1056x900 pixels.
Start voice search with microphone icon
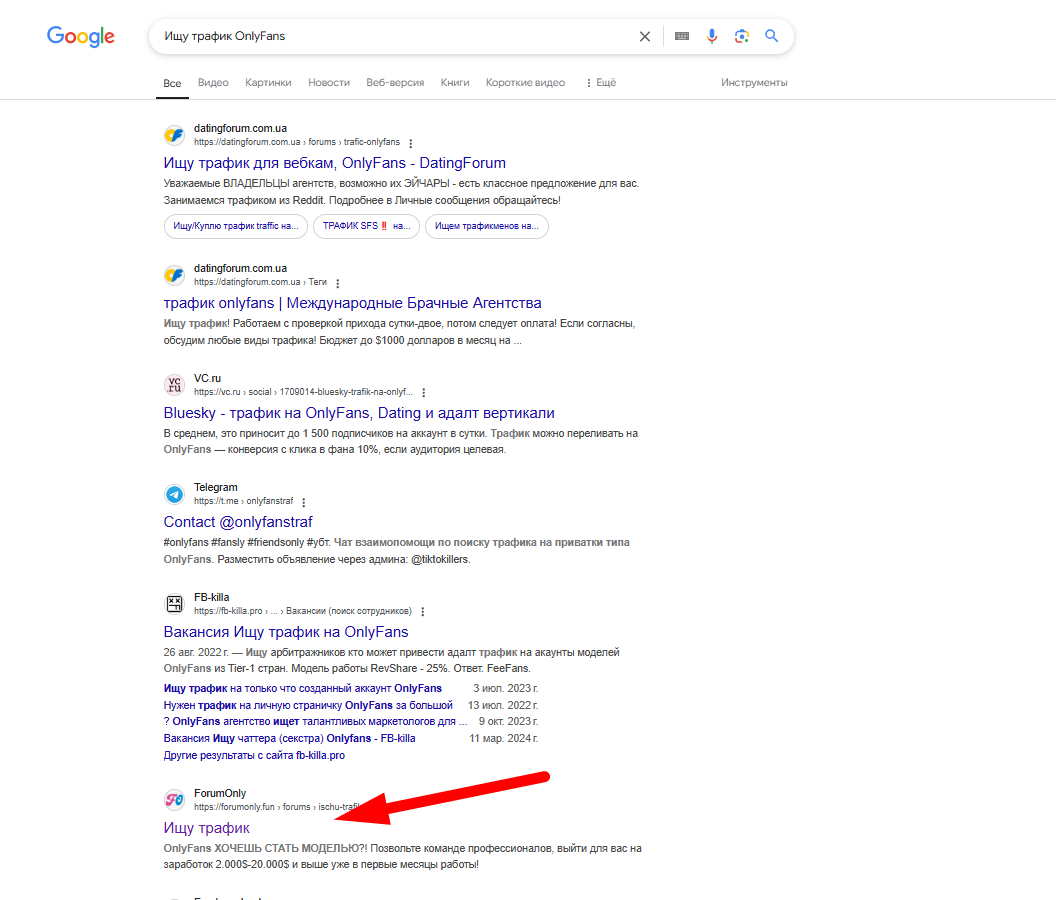pos(712,36)
